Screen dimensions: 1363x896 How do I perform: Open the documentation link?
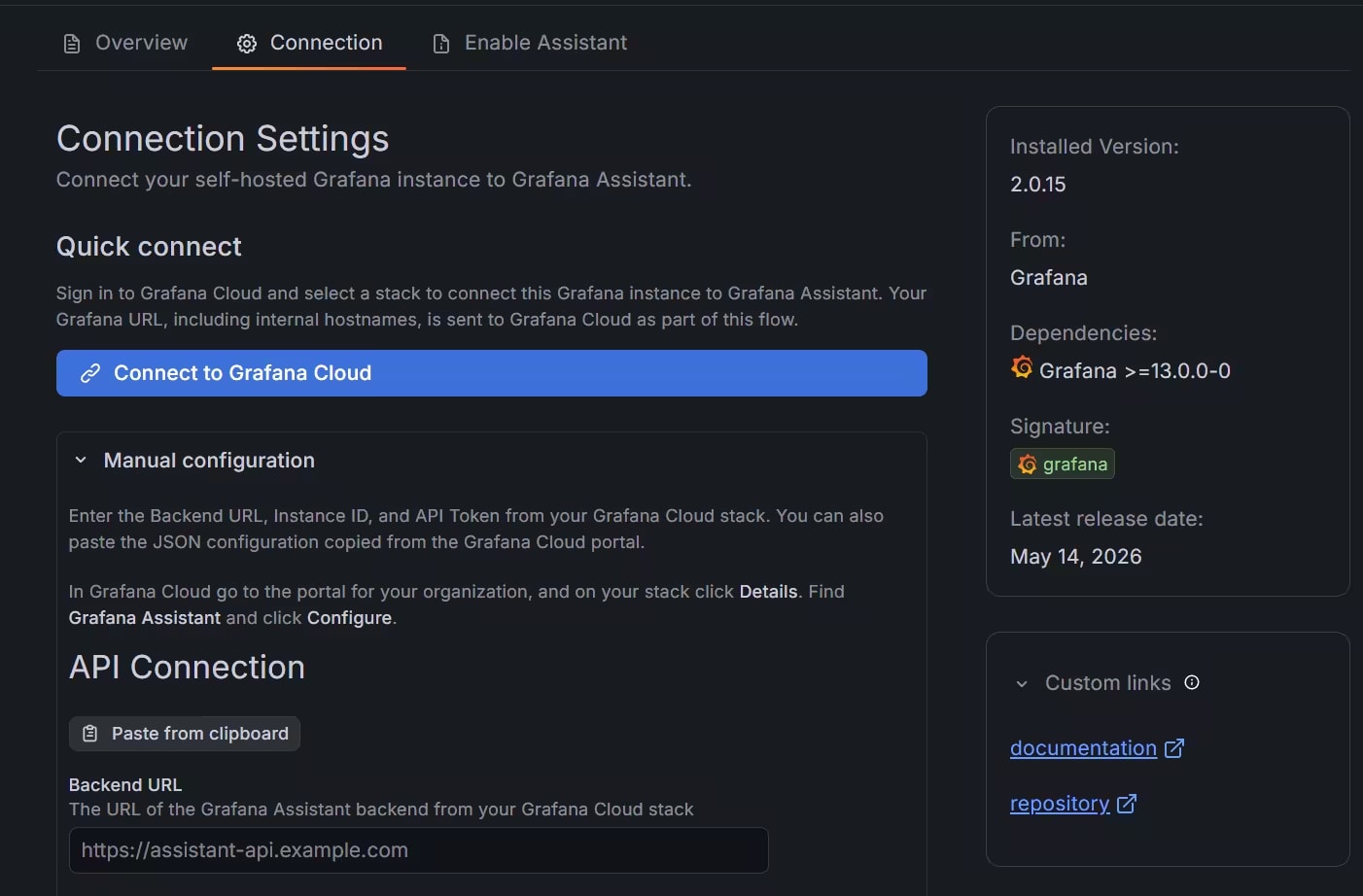coord(1083,748)
